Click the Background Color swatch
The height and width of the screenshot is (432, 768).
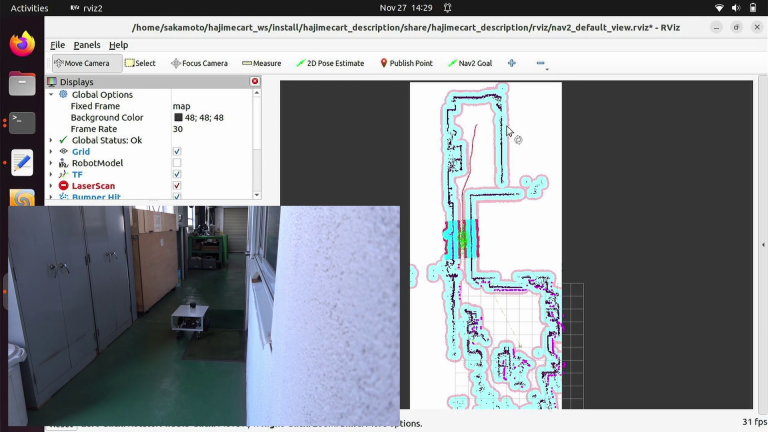[178, 118]
